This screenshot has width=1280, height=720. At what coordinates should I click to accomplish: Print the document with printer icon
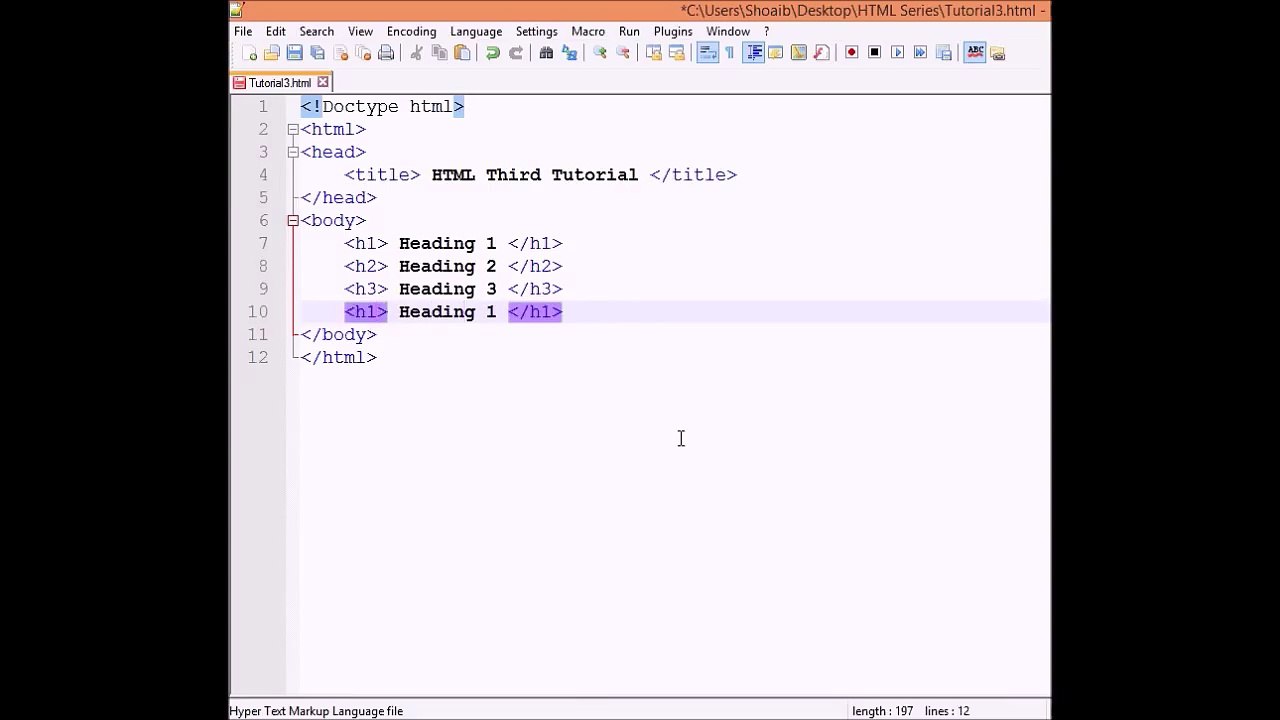(x=386, y=53)
